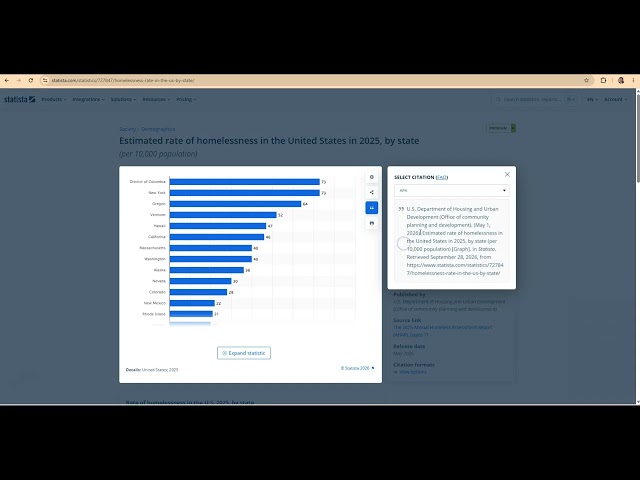
Task: Follow the Demographics breadcrumb link
Action: coord(158,129)
